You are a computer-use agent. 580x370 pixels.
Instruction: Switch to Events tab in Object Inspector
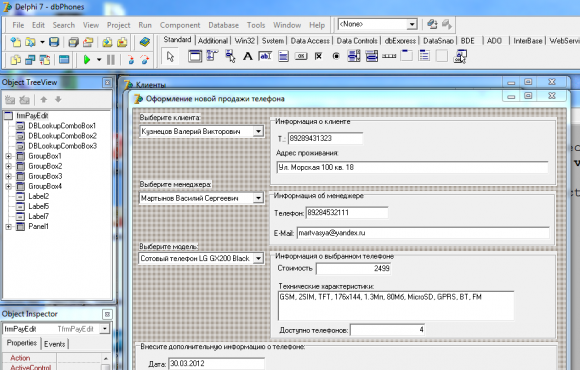click(x=54, y=344)
